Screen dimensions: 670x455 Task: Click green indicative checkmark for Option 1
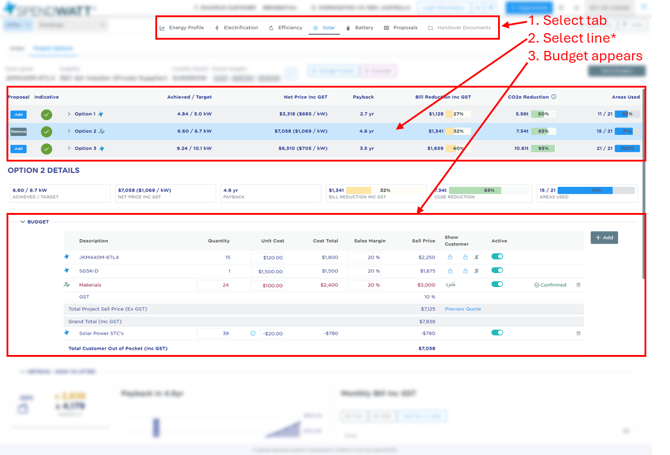click(x=46, y=115)
